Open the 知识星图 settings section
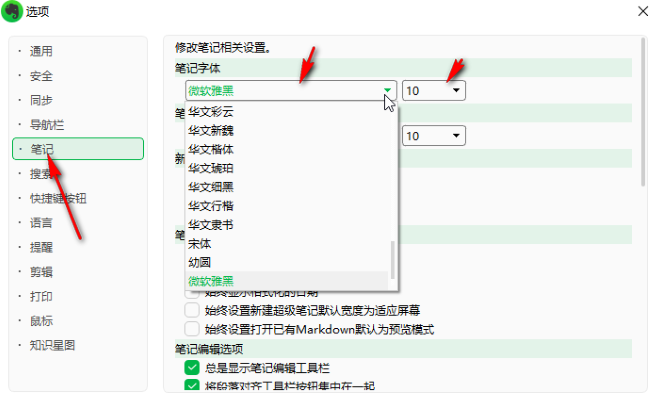 [52, 345]
